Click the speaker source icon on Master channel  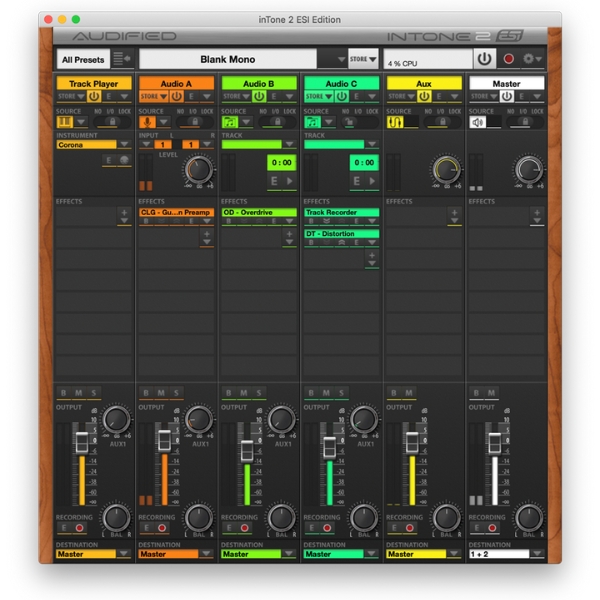pyautogui.click(x=478, y=122)
